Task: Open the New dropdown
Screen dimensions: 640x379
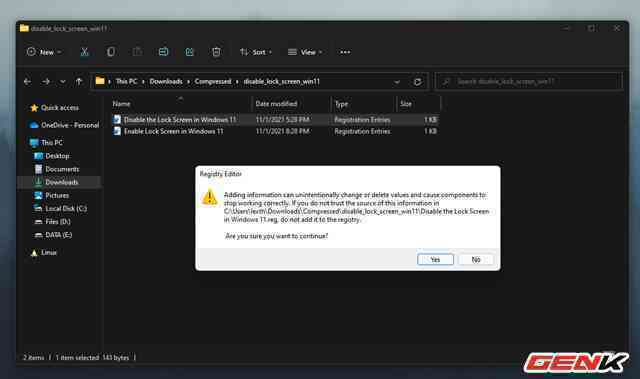Action: 44,52
